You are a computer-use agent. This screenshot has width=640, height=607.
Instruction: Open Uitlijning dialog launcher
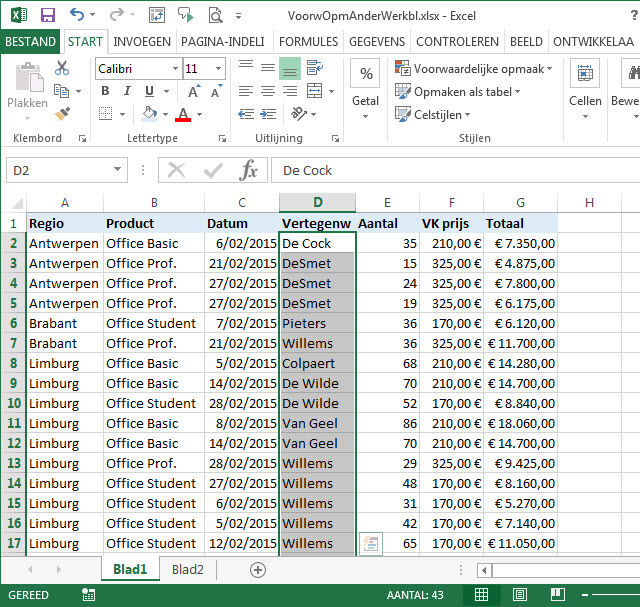click(336, 139)
